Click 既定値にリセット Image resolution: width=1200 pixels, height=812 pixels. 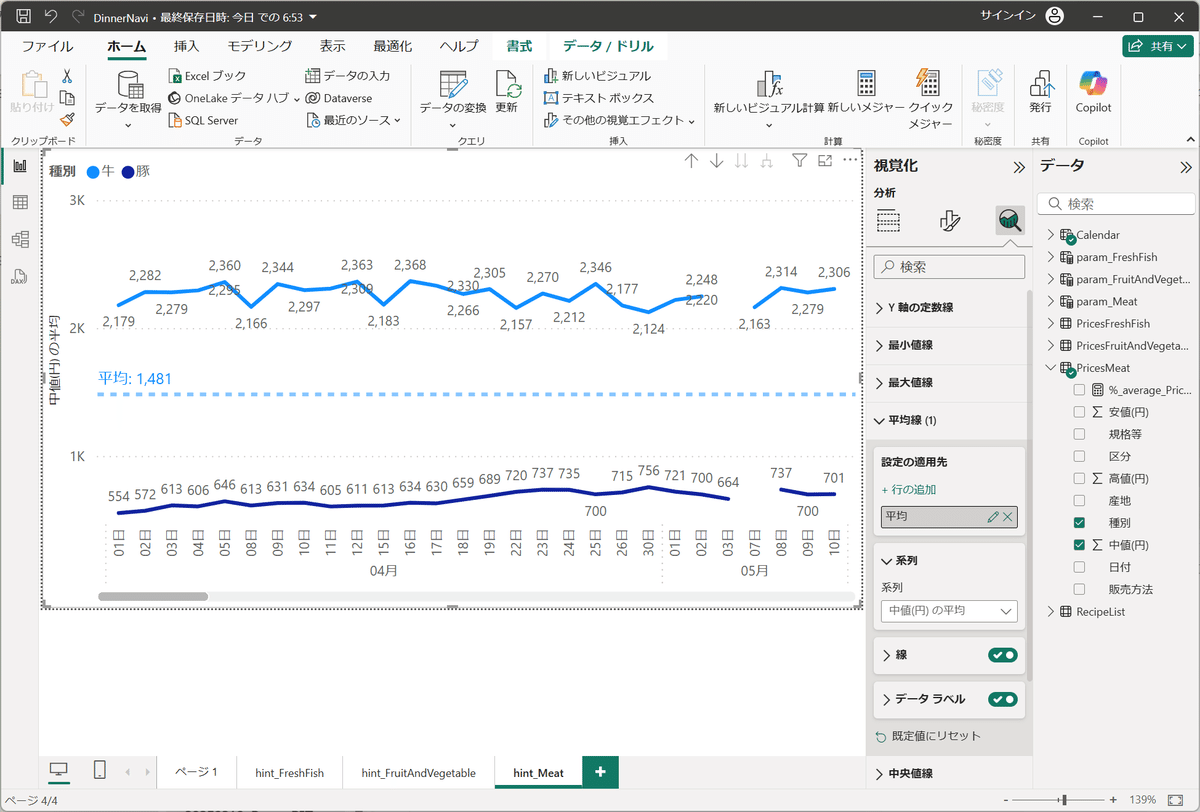click(x=928, y=736)
